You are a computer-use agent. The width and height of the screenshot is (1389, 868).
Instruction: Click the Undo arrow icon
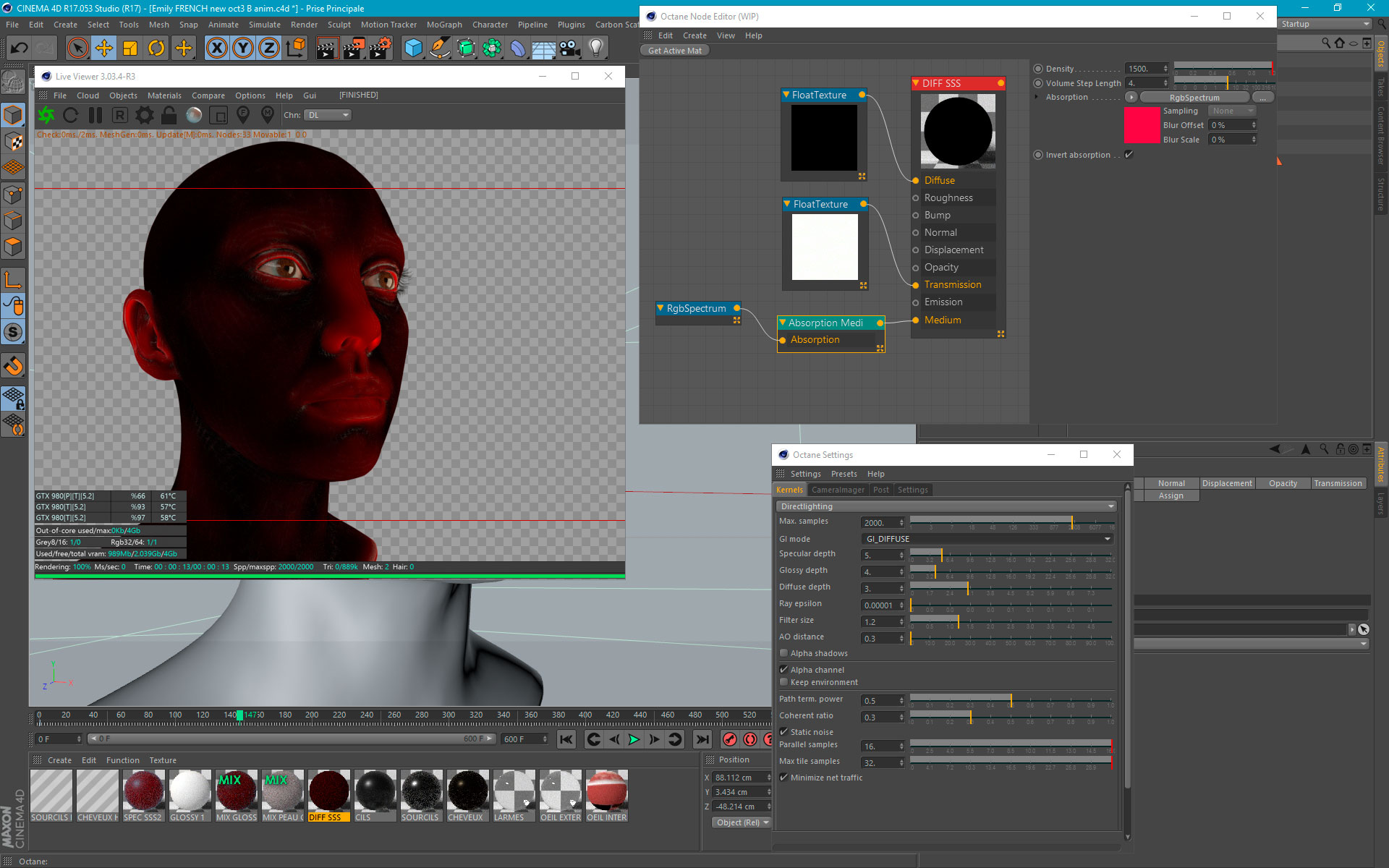point(20,48)
